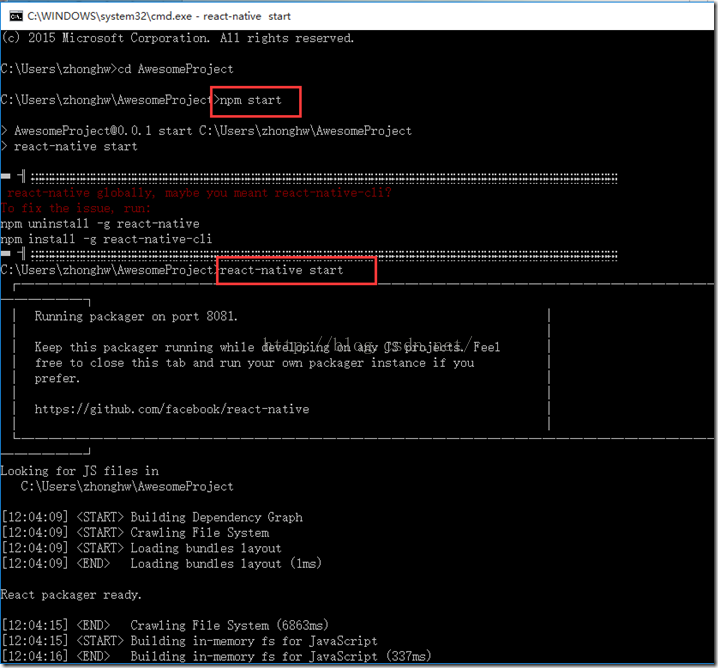Click 'npm install -g react-native-cli' line
The image size is (718, 668).
click(106, 239)
